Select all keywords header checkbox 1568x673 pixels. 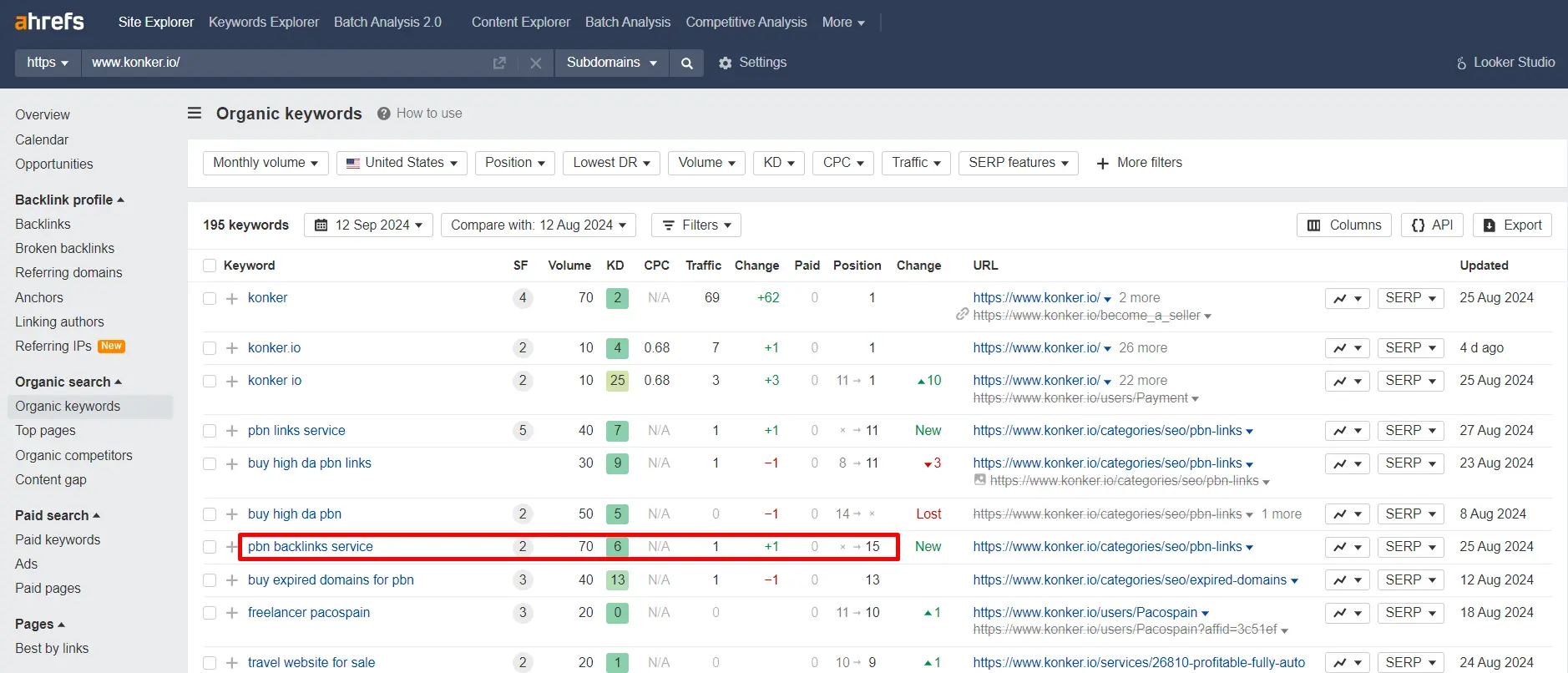click(x=210, y=266)
